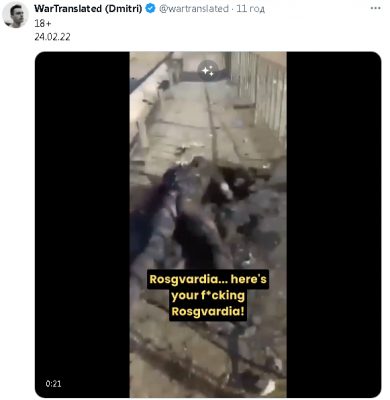Click the blue verified checkmark badge
This screenshot has width=390, height=400.
tap(151, 8)
